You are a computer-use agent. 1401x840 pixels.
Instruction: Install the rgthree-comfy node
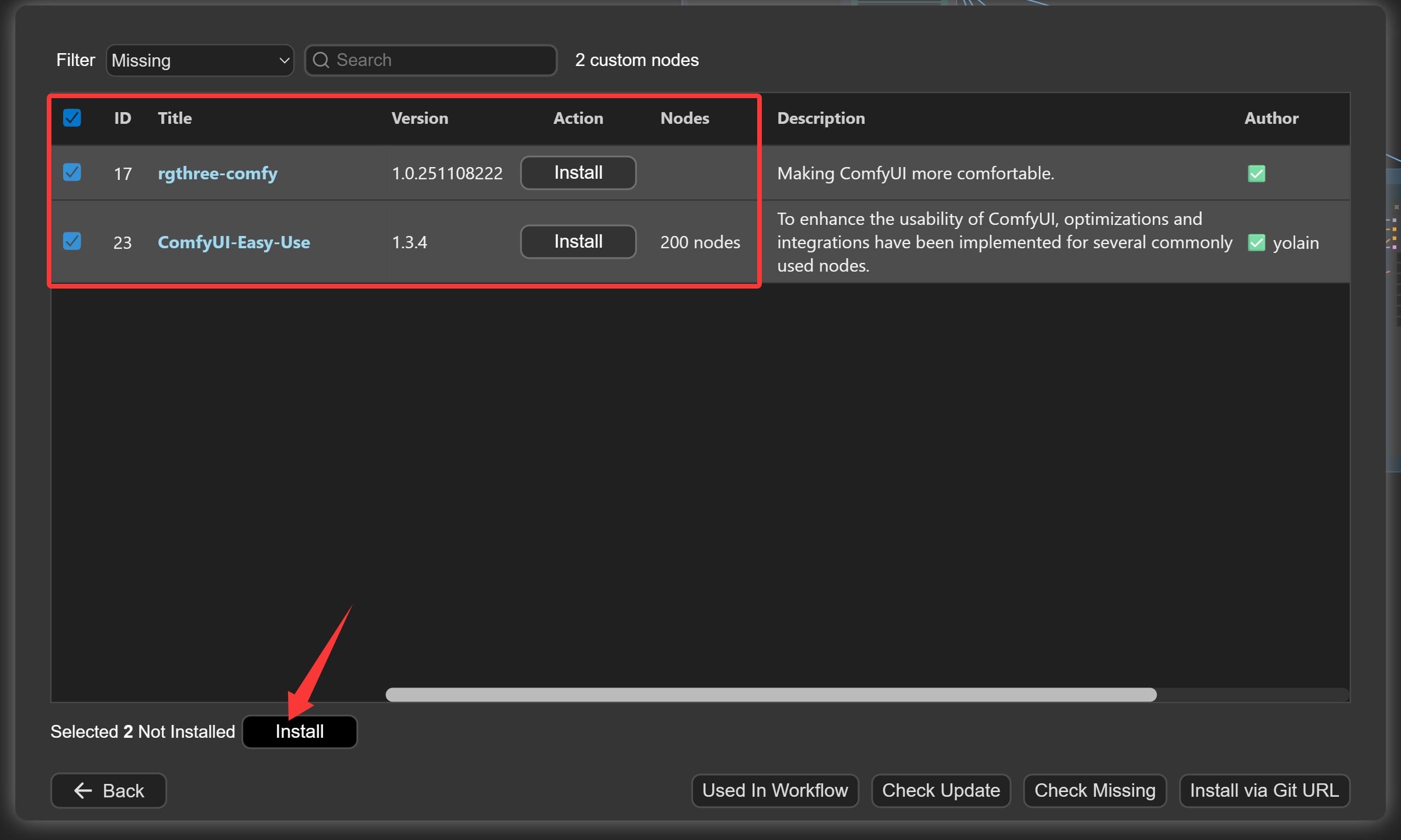(578, 173)
